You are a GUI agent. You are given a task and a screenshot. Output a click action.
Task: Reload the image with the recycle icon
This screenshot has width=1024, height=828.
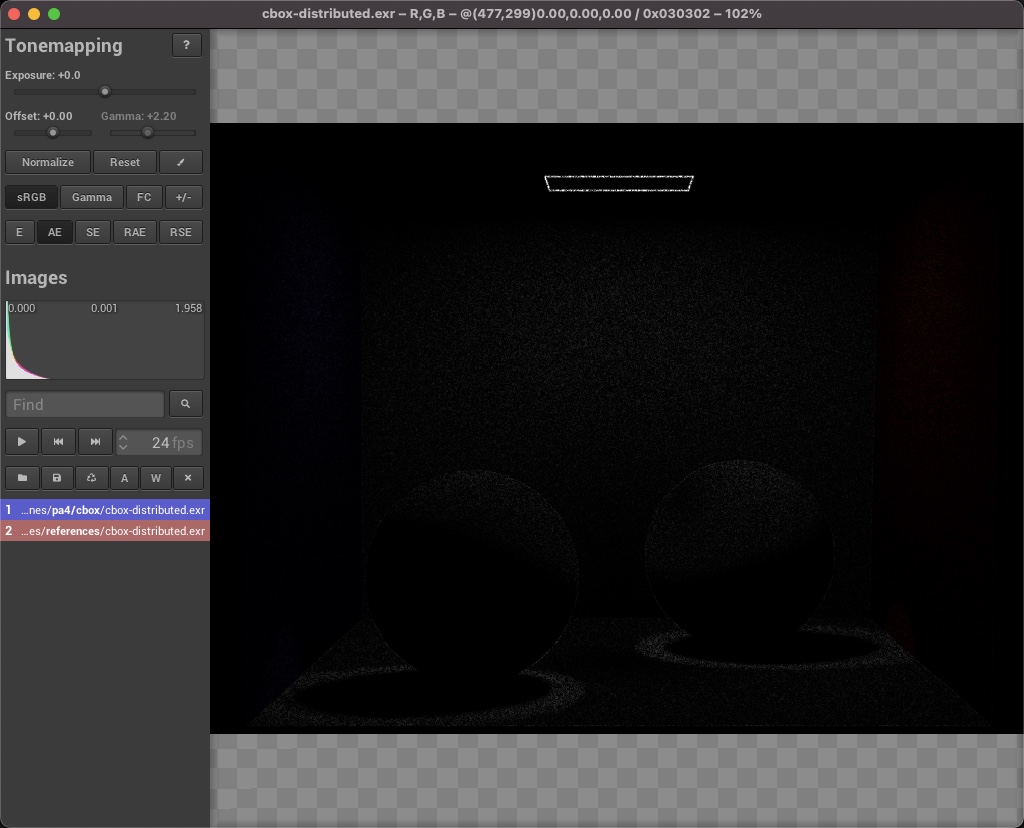pos(91,478)
